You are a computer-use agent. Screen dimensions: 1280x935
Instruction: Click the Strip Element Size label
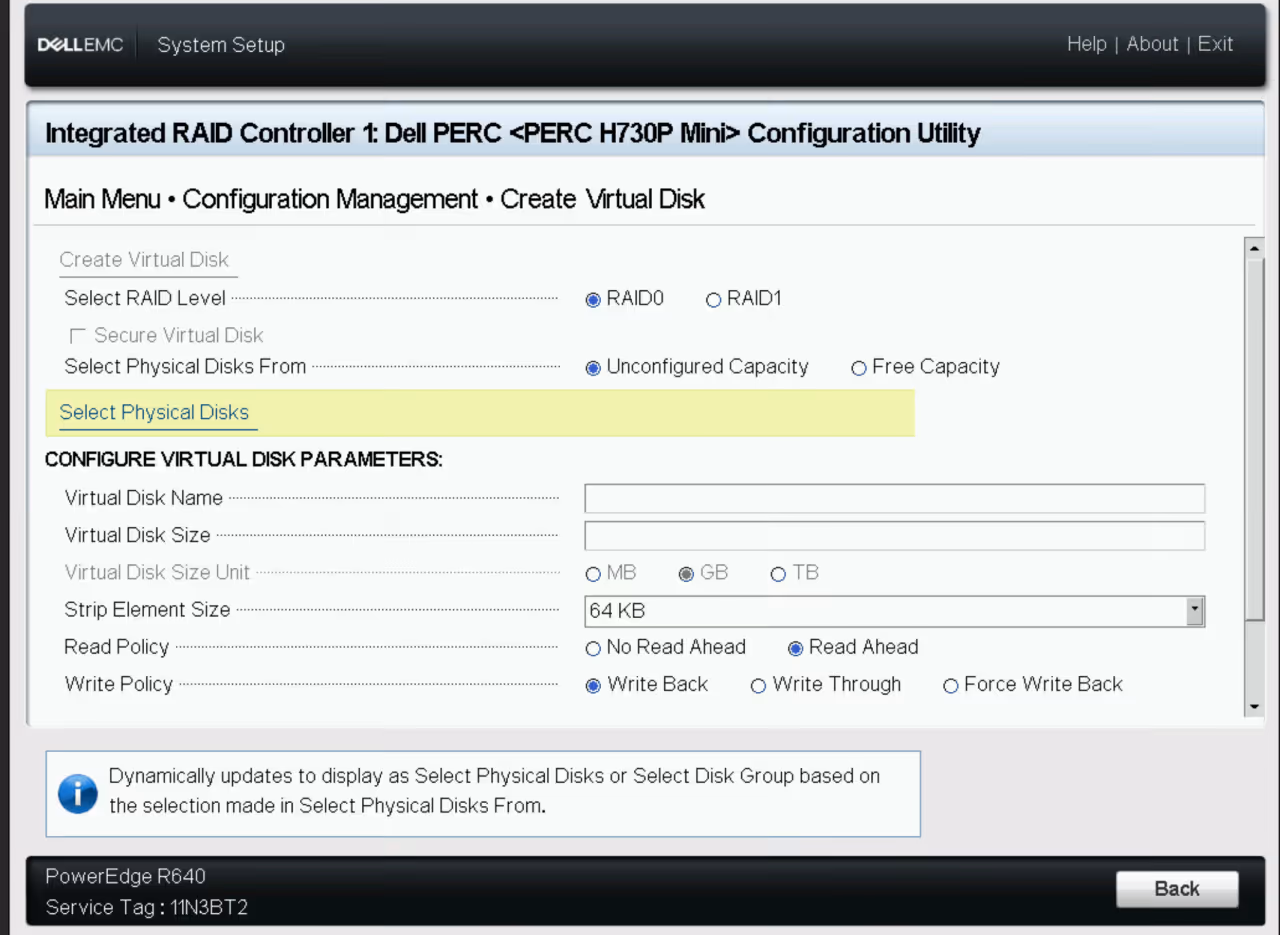[x=147, y=610]
